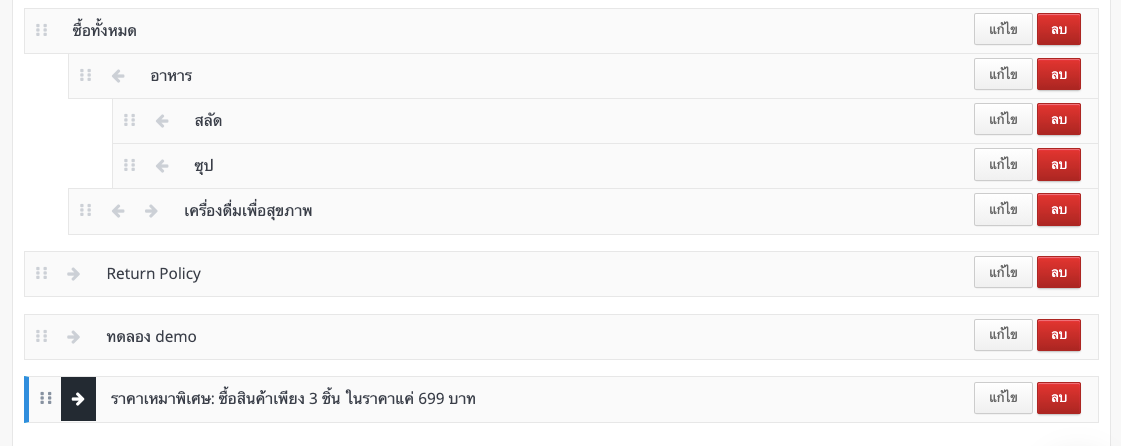Image resolution: width=1121 pixels, height=446 pixels.
Task: Click drag handle icon for ซื้อทั้งหมด row
Action: click(x=42, y=31)
